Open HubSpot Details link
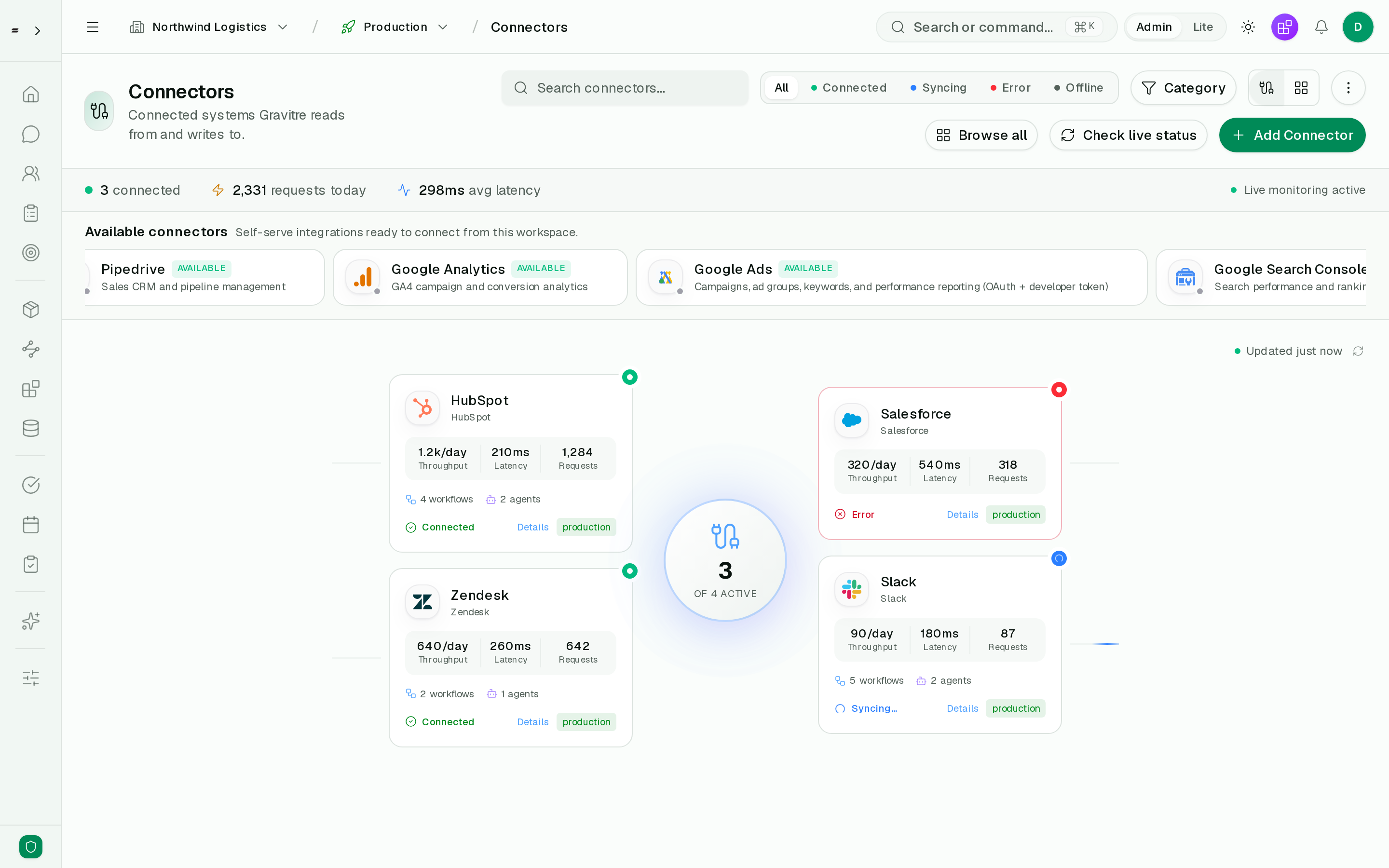The image size is (1389, 868). coord(532,527)
